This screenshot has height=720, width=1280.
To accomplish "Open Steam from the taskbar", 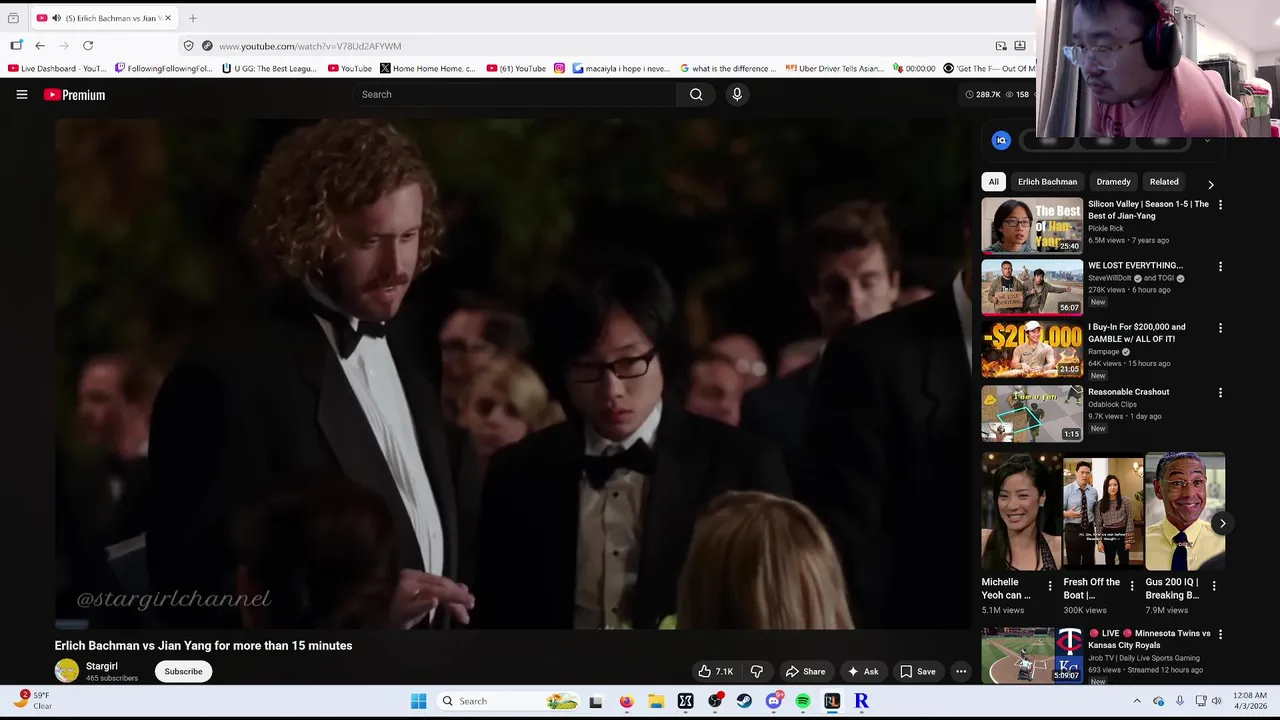I will 744,701.
